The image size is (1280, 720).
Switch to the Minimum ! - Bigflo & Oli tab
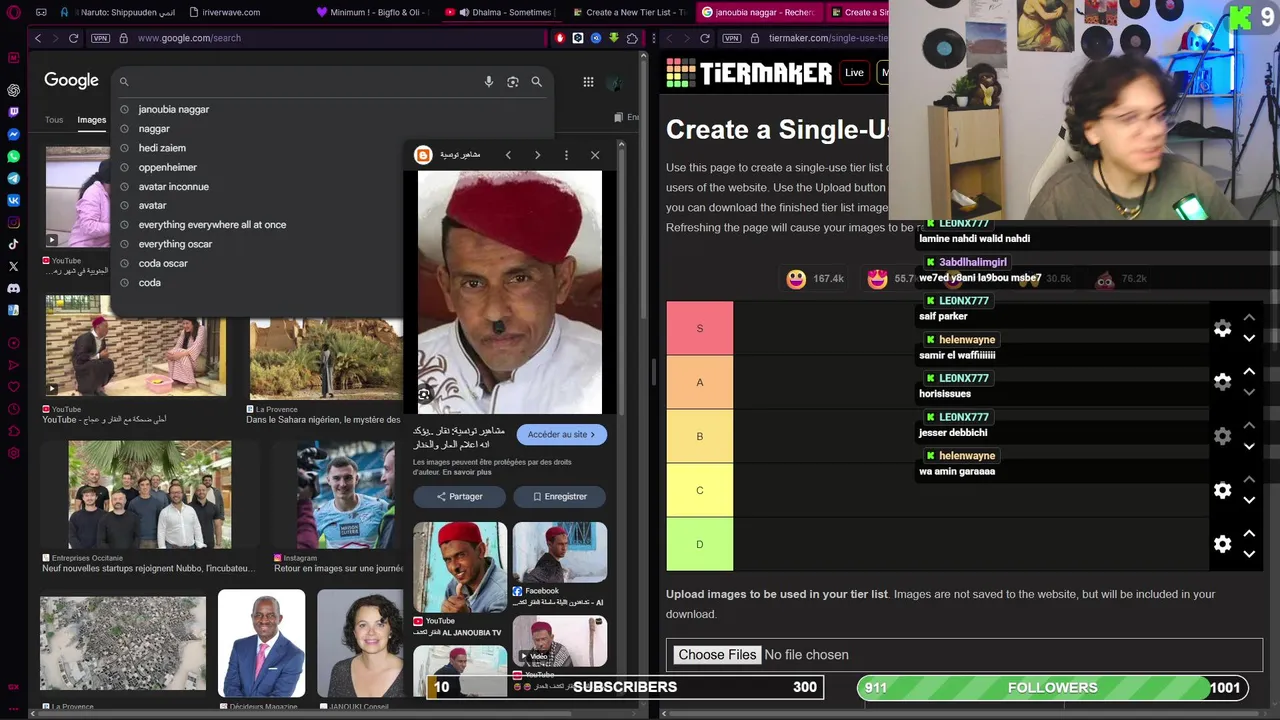pyautogui.click(x=372, y=12)
